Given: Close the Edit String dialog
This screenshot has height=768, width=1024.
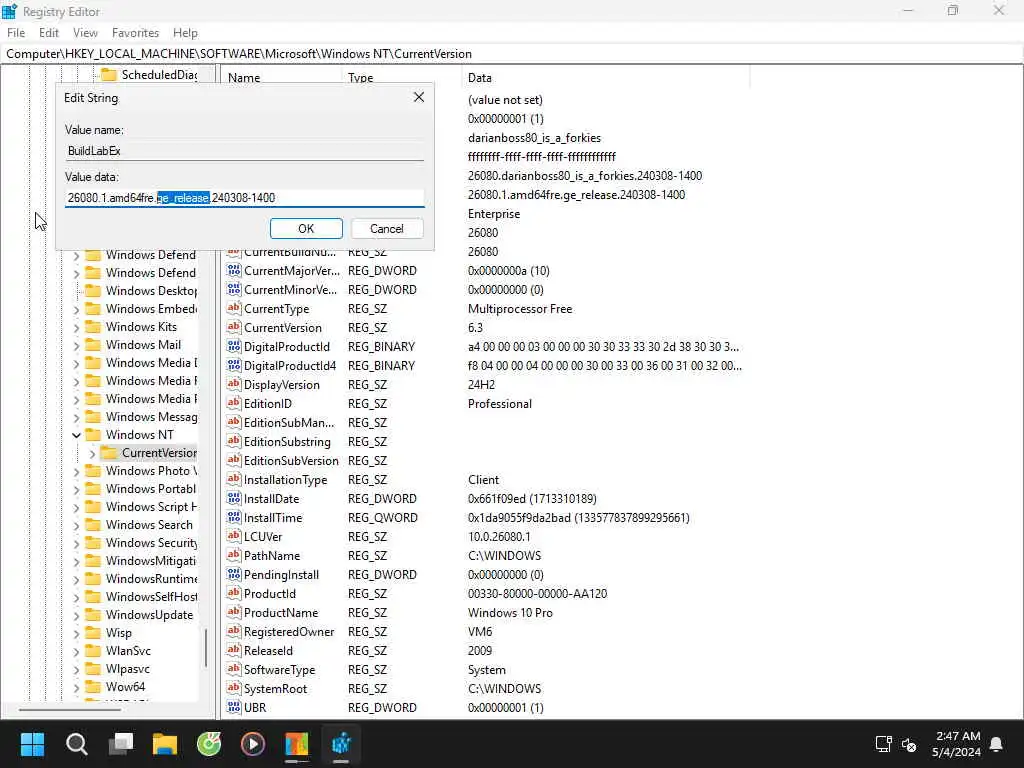Looking at the screenshot, I should click(419, 97).
